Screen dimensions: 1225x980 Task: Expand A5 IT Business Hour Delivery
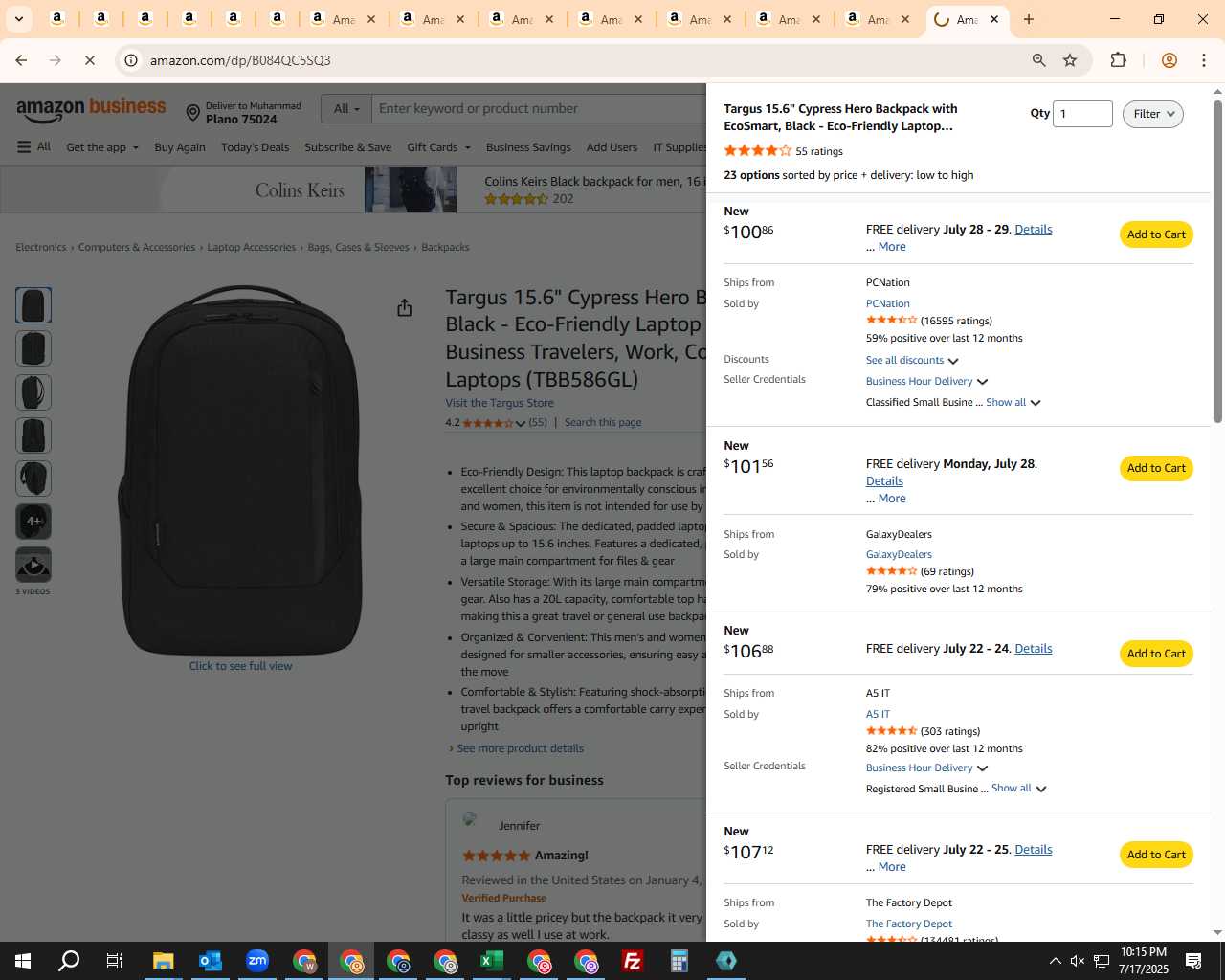[x=926, y=768]
